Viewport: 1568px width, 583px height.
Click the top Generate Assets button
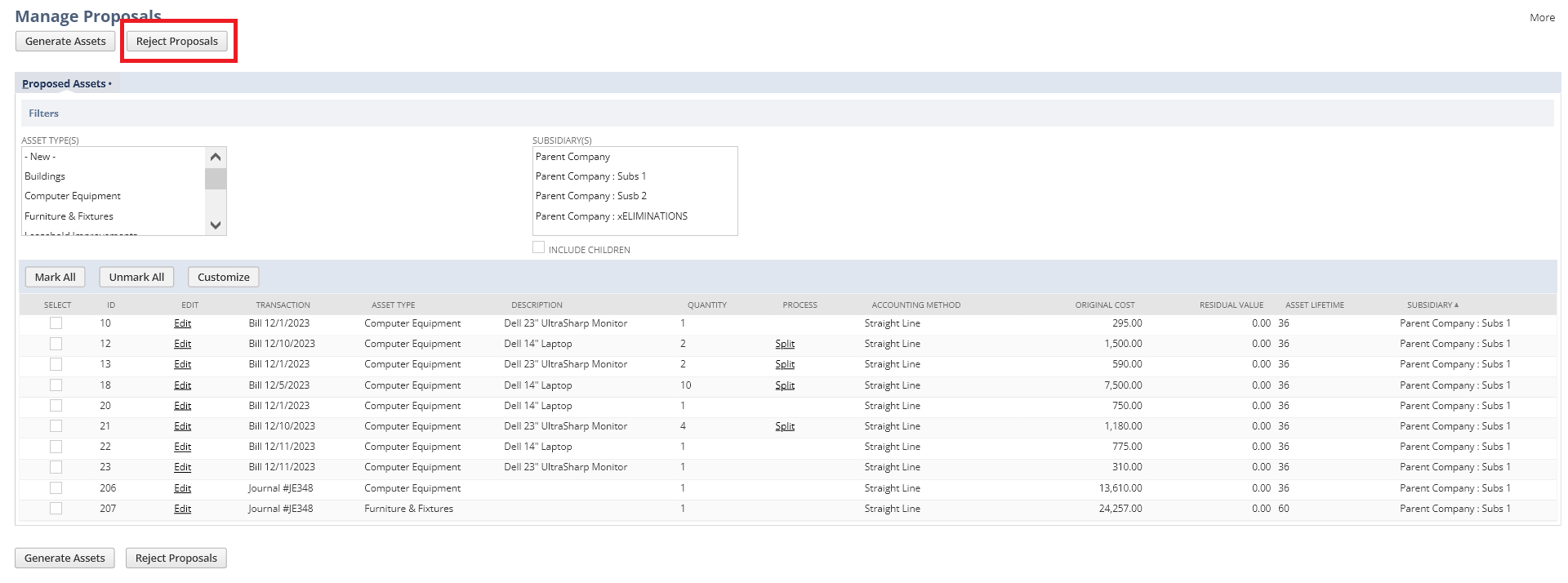[x=65, y=42]
